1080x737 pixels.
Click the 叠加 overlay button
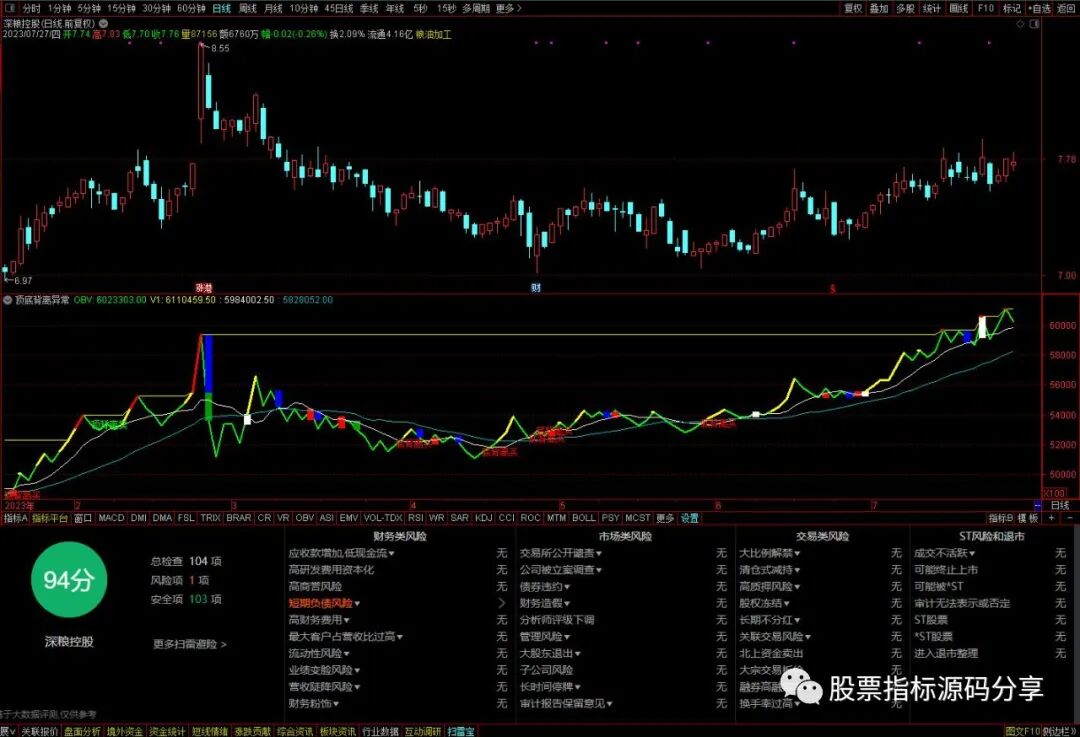[x=879, y=8]
